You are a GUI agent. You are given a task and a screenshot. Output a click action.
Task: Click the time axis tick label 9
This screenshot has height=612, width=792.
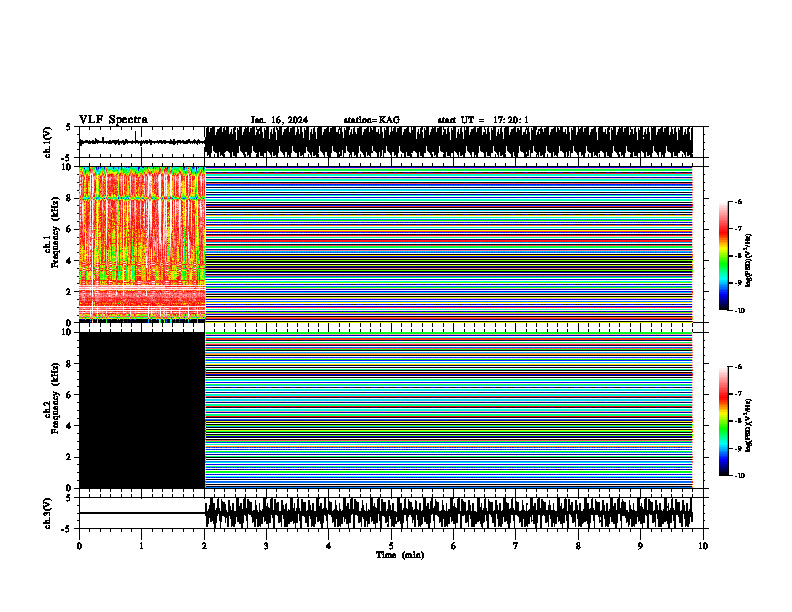pos(640,546)
